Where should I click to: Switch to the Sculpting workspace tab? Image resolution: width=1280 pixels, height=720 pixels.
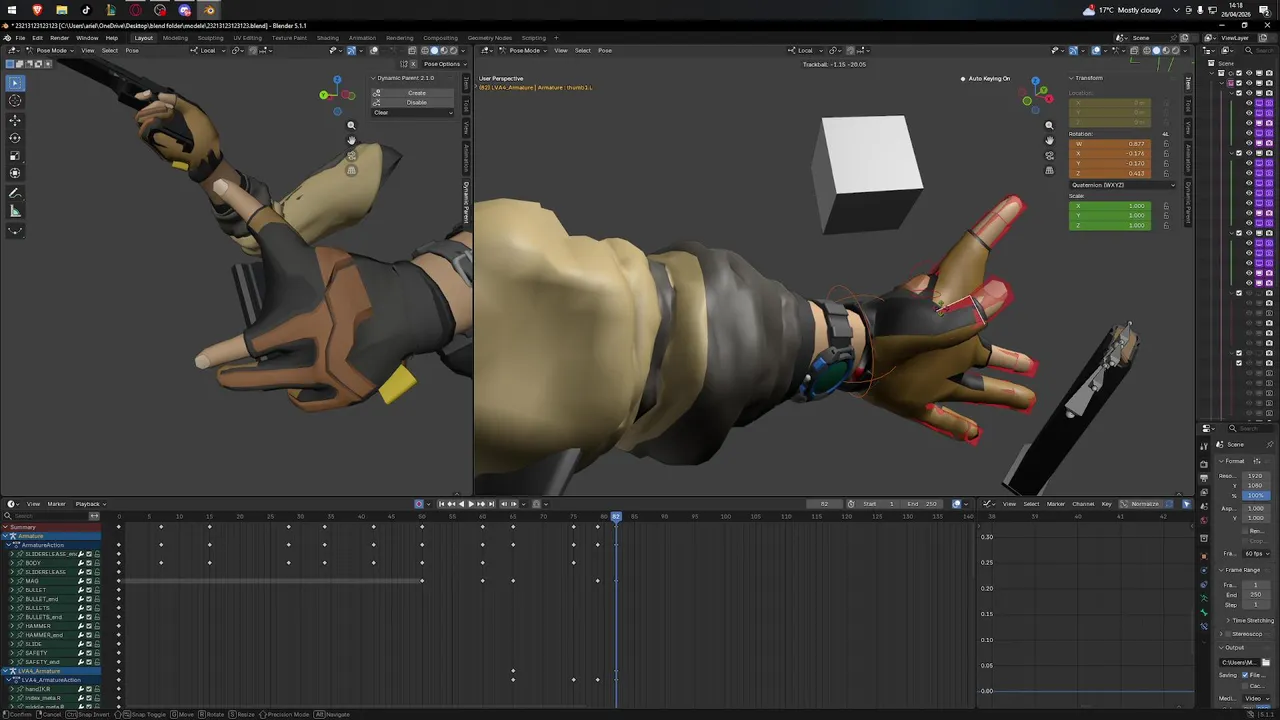(x=210, y=38)
